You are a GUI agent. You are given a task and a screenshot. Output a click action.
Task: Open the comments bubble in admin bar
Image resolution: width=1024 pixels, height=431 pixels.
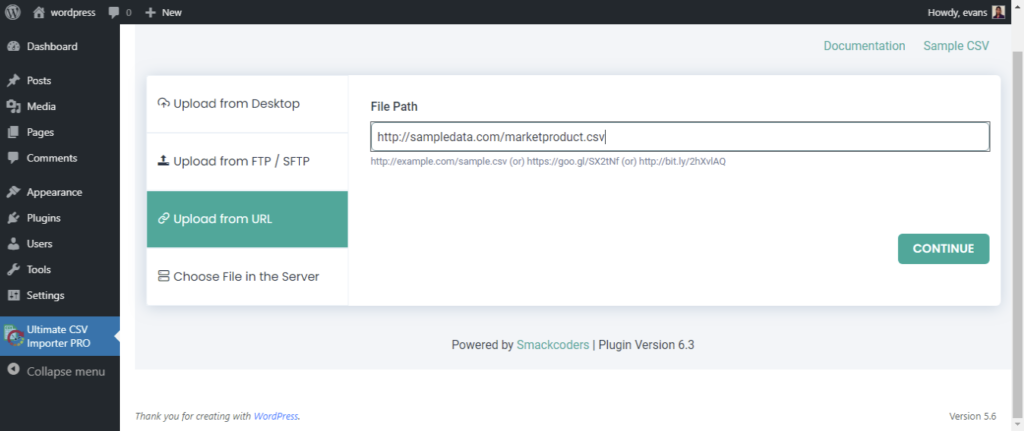pyautogui.click(x=120, y=12)
